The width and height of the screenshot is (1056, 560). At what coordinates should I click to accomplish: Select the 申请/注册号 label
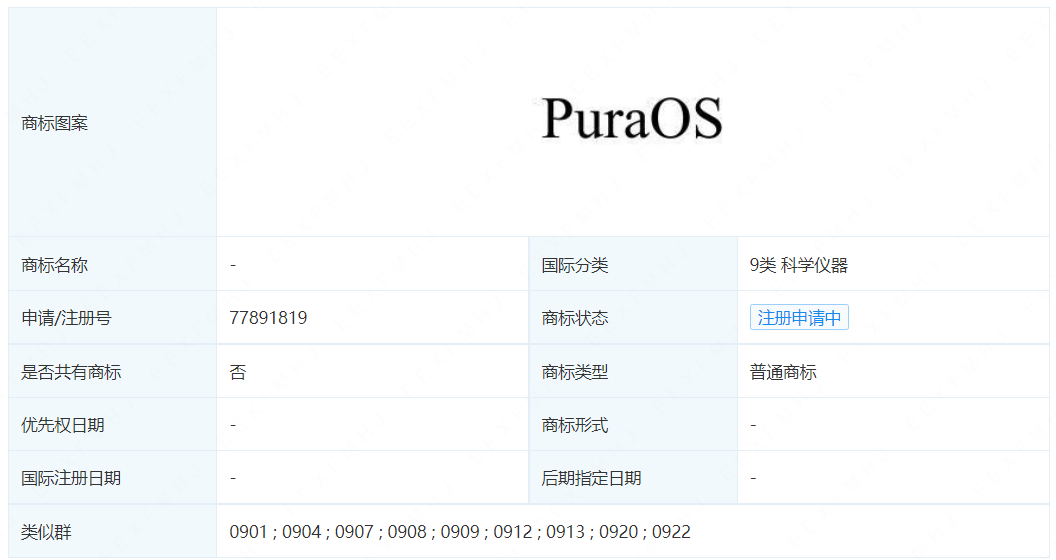pyautogui.click(x=66, y=318)
